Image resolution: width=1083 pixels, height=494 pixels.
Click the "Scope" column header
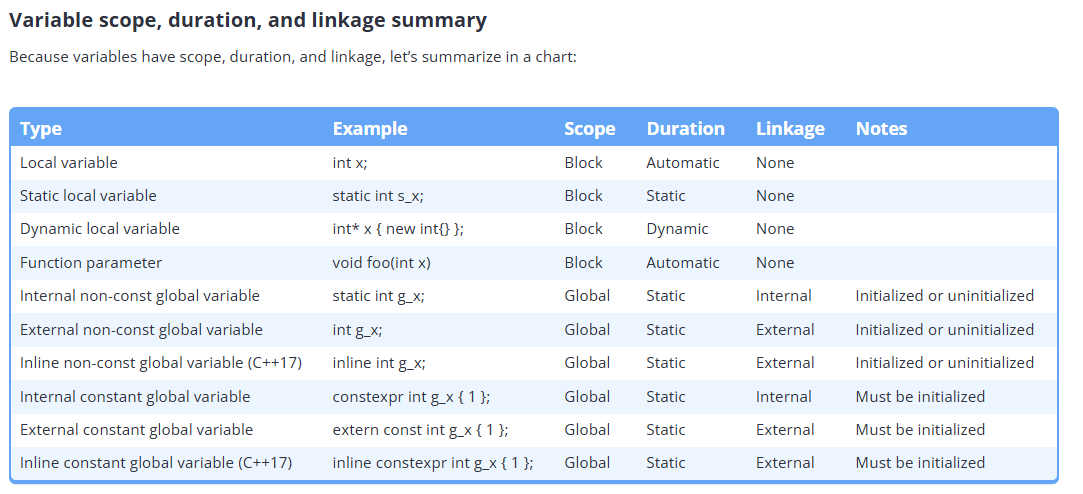589,129
